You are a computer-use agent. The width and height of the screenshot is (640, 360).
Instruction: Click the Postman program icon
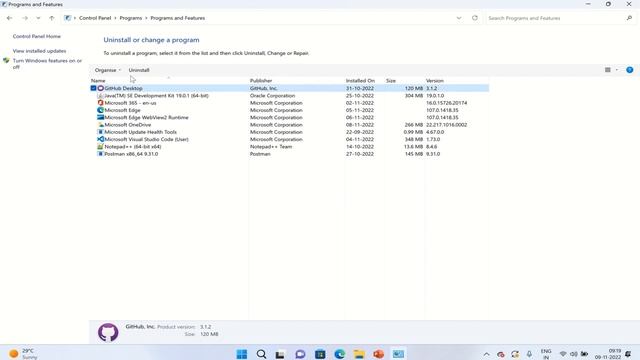click(100, 154)
